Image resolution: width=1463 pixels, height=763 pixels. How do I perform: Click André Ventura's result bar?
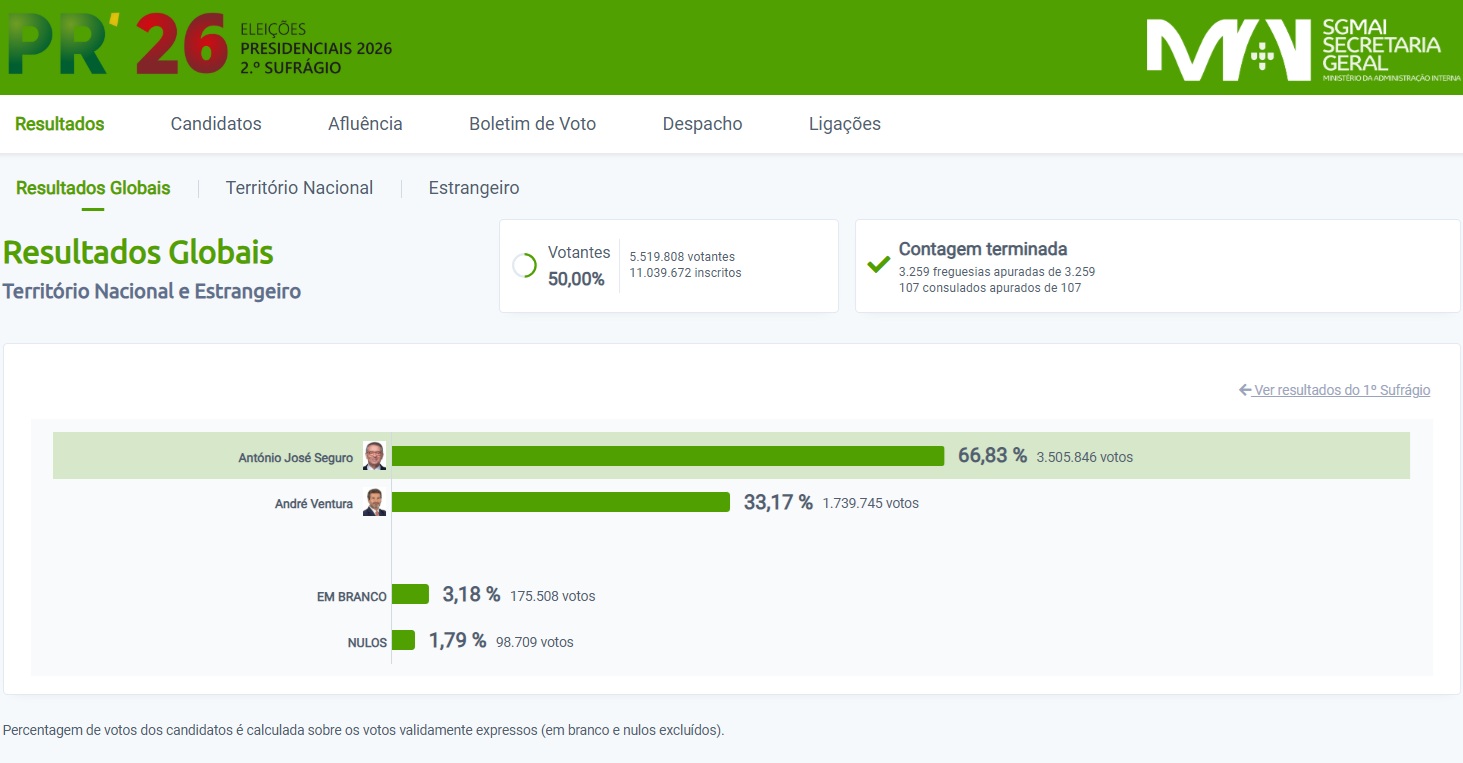[560, 502]
